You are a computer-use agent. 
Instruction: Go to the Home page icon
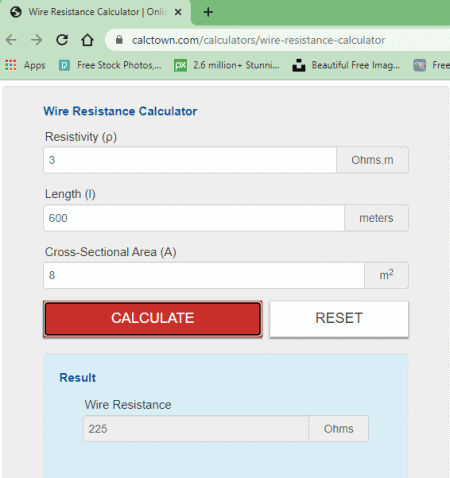pos(87,40)
